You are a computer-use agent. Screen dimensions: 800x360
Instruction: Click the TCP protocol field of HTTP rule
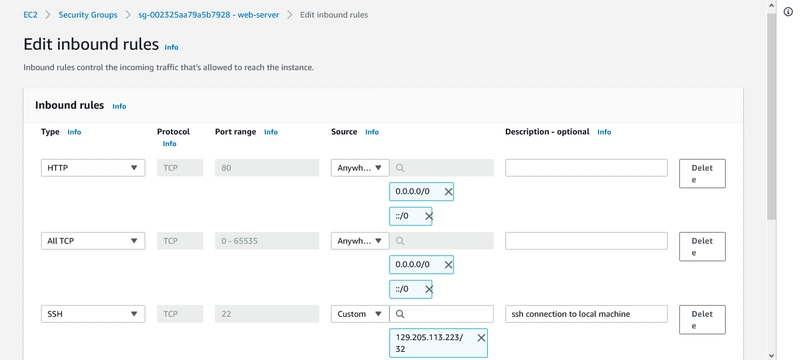pyautogui.click(x=180, y=168)
